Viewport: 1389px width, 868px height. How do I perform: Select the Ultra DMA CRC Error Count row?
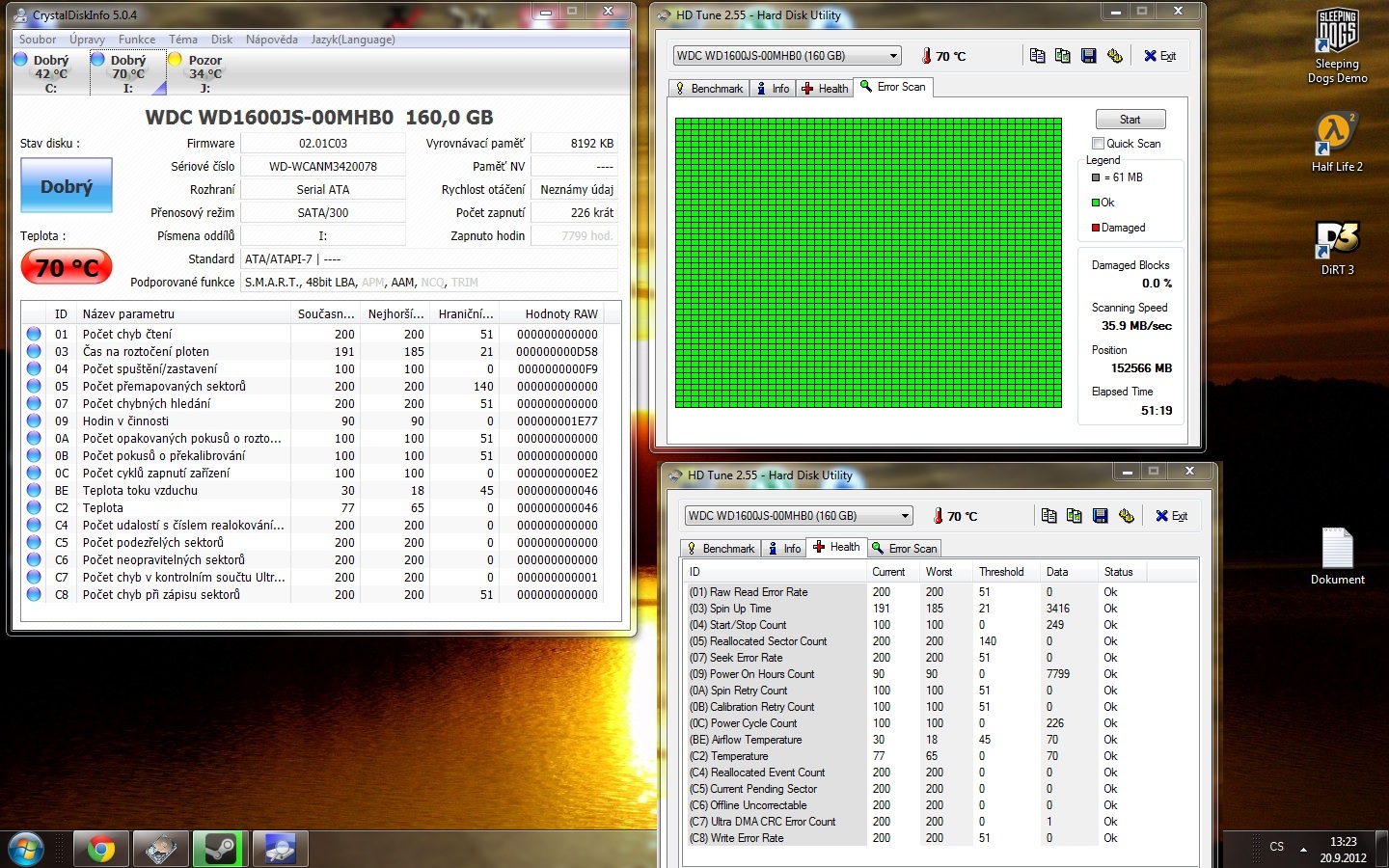[940, 822]
